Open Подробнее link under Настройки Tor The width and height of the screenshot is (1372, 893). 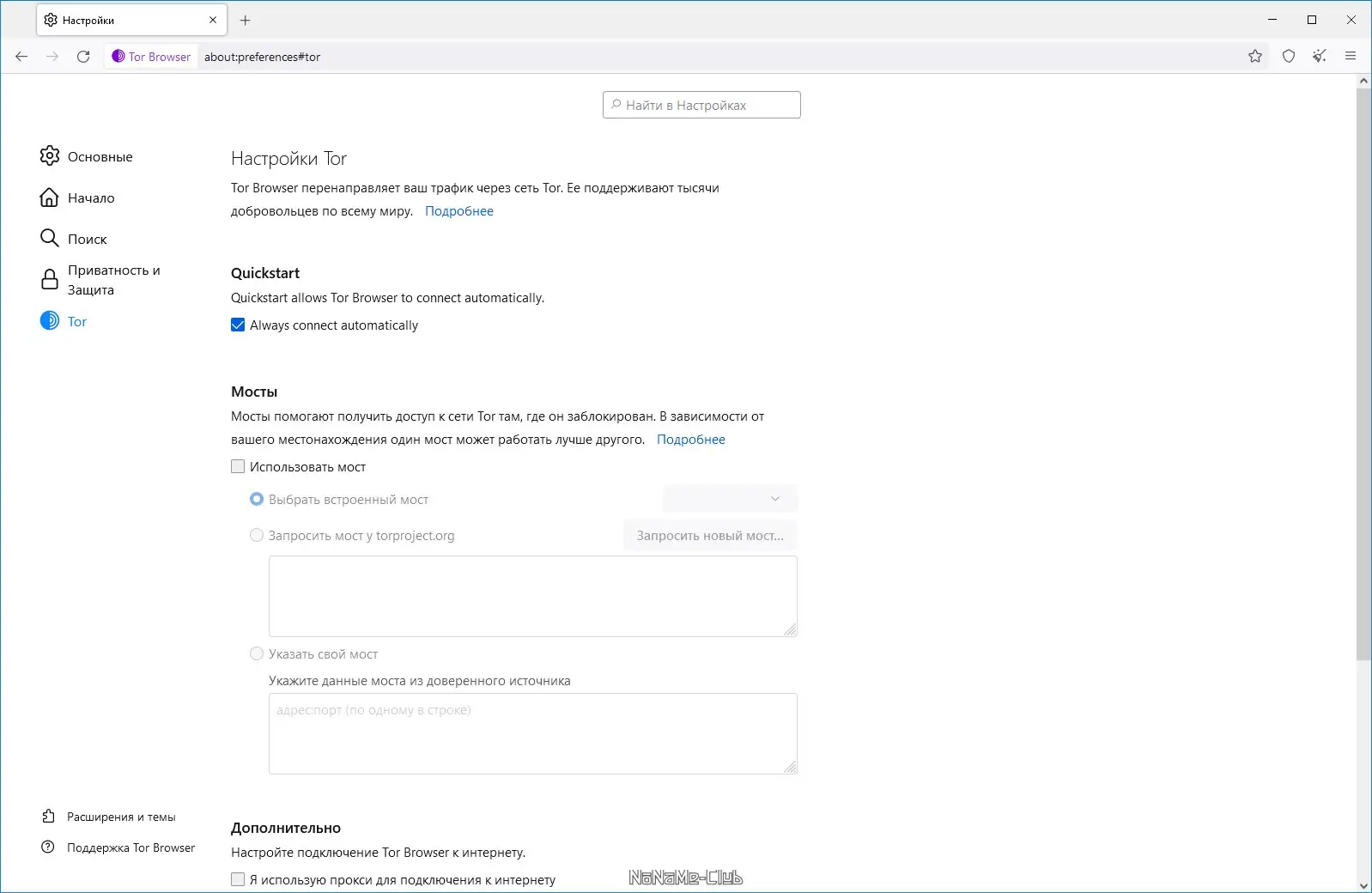click(459, 211)
